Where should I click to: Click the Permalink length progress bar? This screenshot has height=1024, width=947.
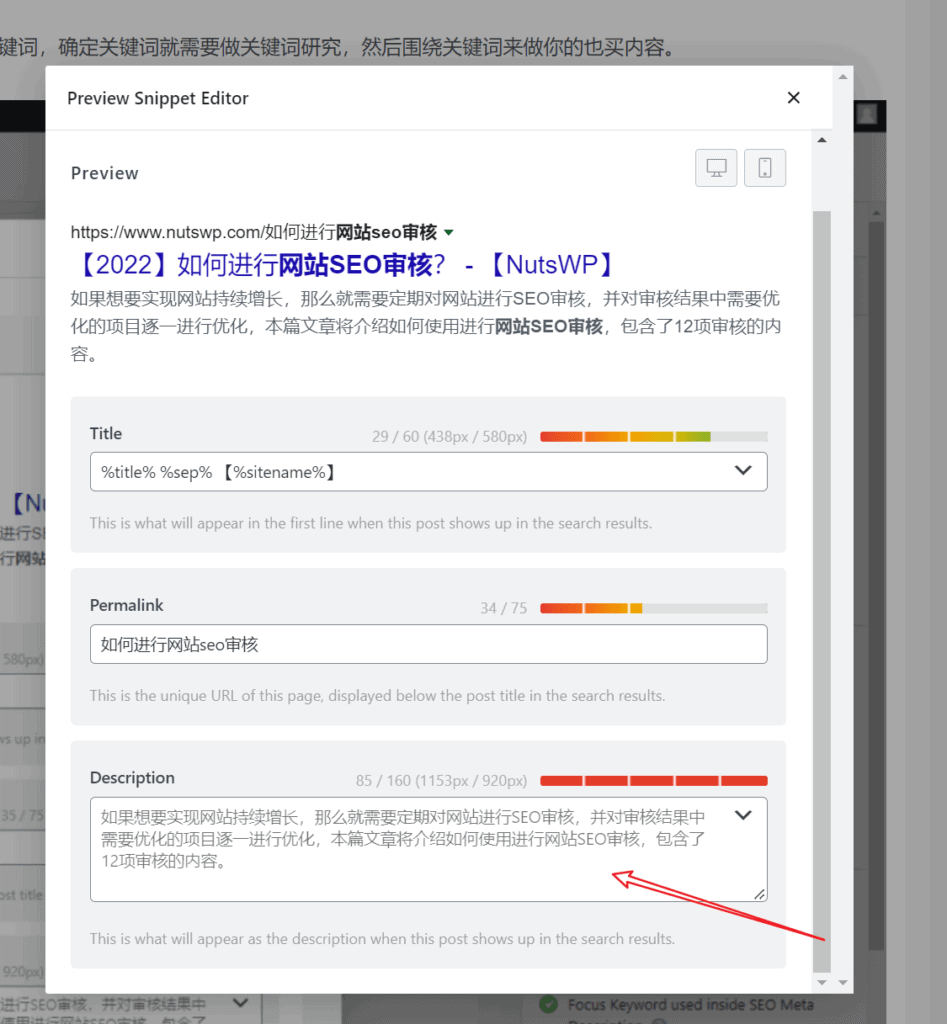point(654,608)
